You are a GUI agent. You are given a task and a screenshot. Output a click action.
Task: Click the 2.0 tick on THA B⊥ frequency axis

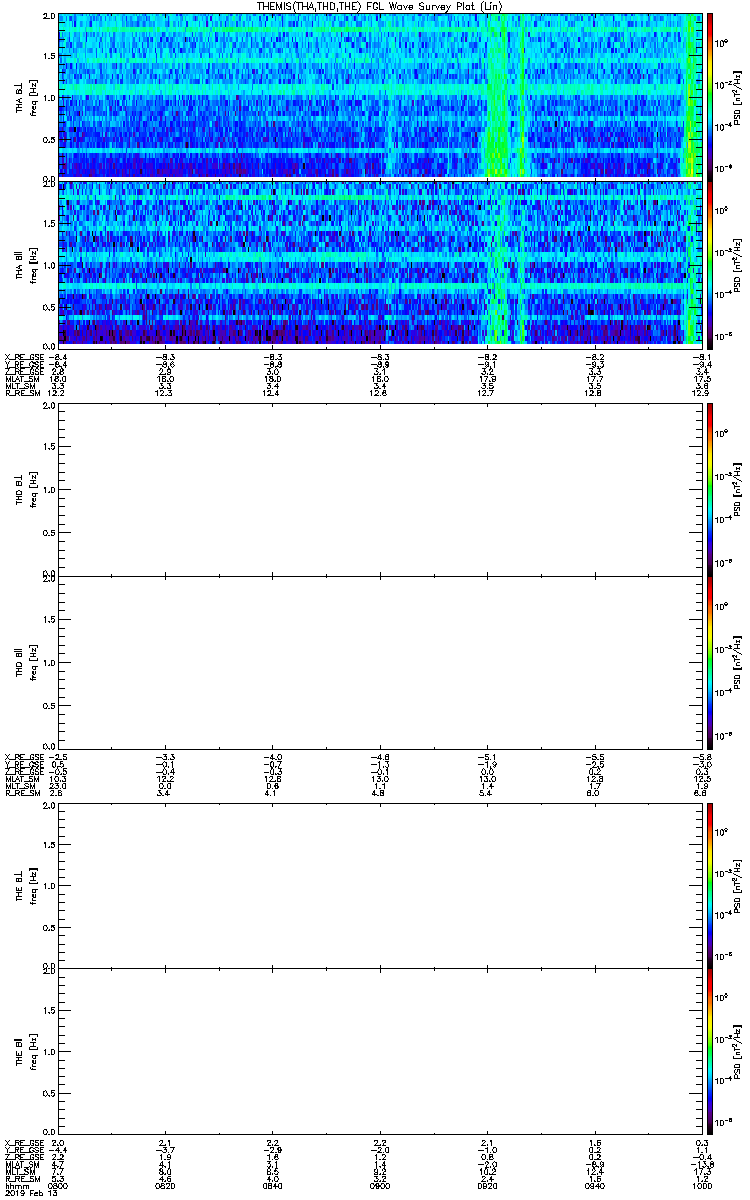click(x=49, y=17)
